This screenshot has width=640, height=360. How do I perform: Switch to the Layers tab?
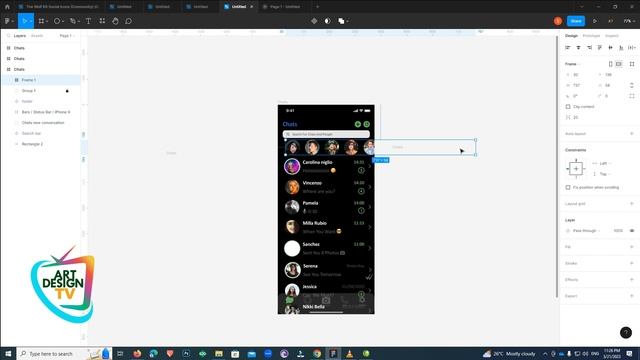point(20,36)
